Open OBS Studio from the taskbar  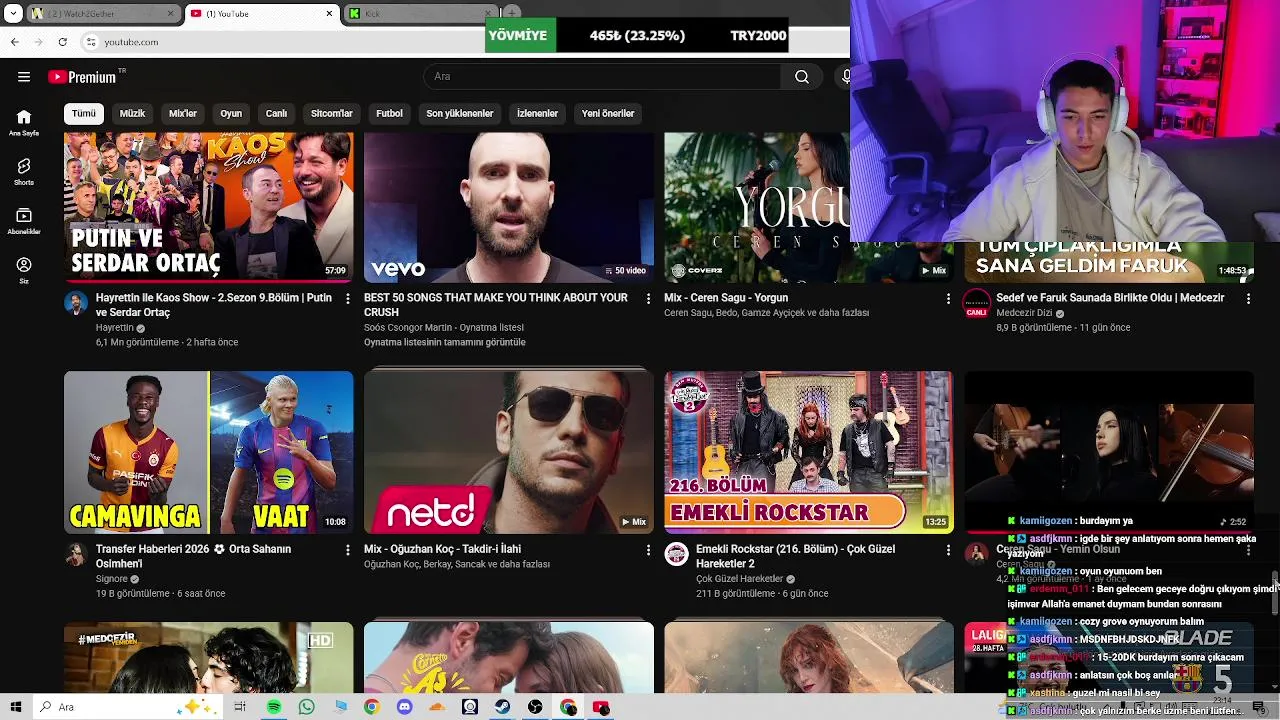coord(535,707)
